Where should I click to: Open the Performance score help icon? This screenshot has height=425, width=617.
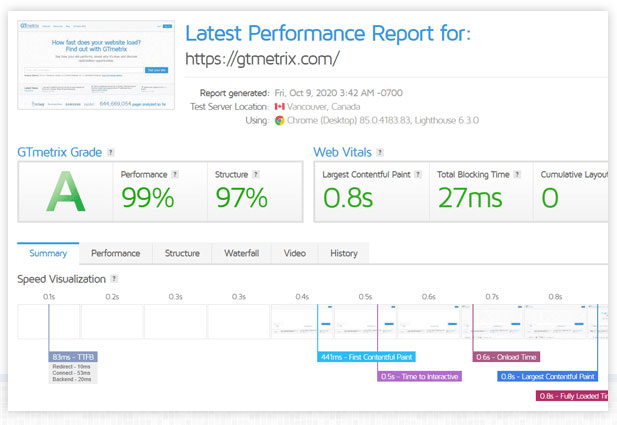(x=174, y=174)
